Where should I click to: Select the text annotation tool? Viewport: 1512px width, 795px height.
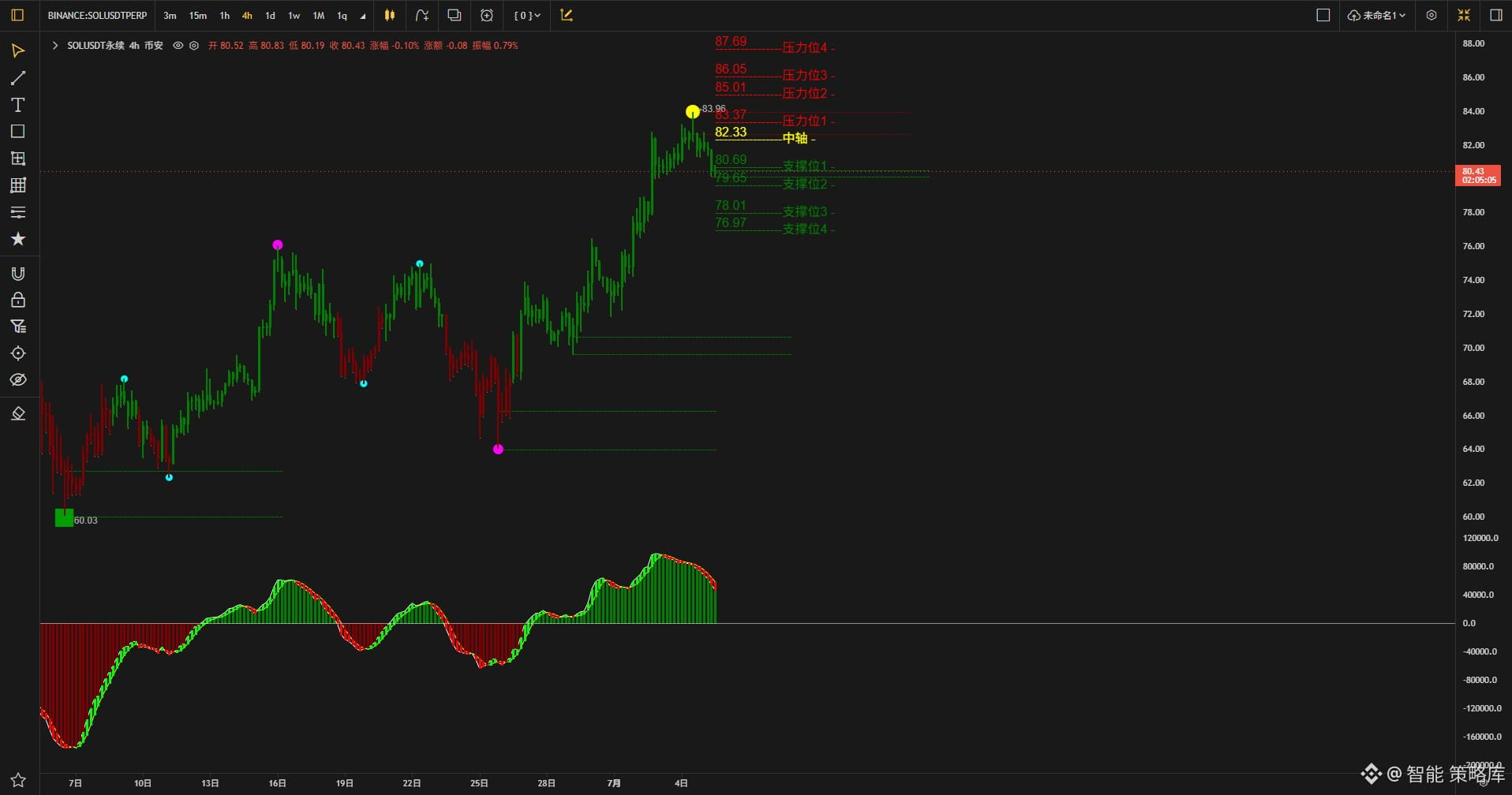click(x=18, y=105)
